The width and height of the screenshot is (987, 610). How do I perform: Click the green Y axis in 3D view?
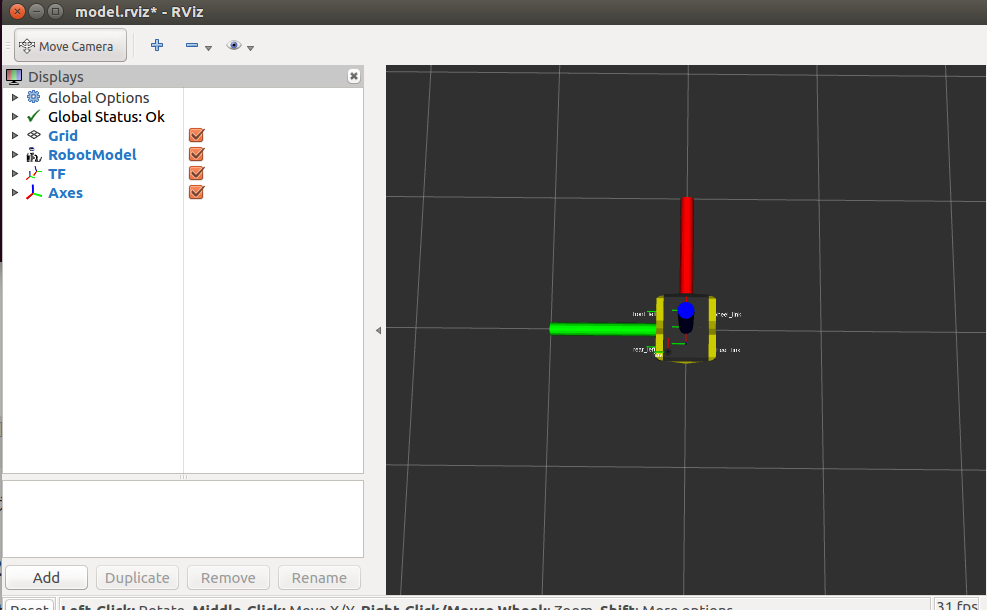(x=603, y=329)
